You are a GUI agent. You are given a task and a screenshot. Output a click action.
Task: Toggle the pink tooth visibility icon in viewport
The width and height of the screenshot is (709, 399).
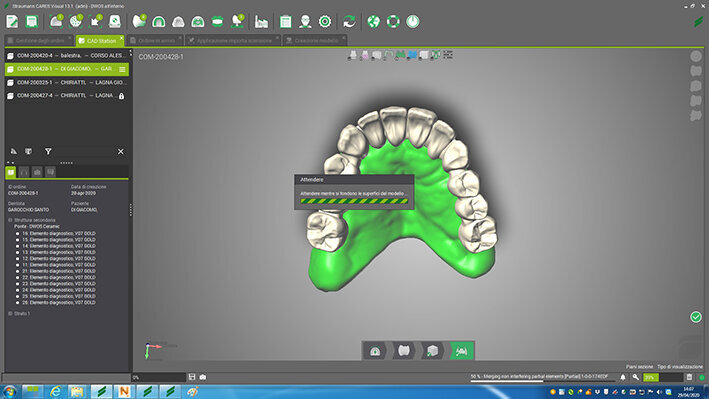point(365,55)
